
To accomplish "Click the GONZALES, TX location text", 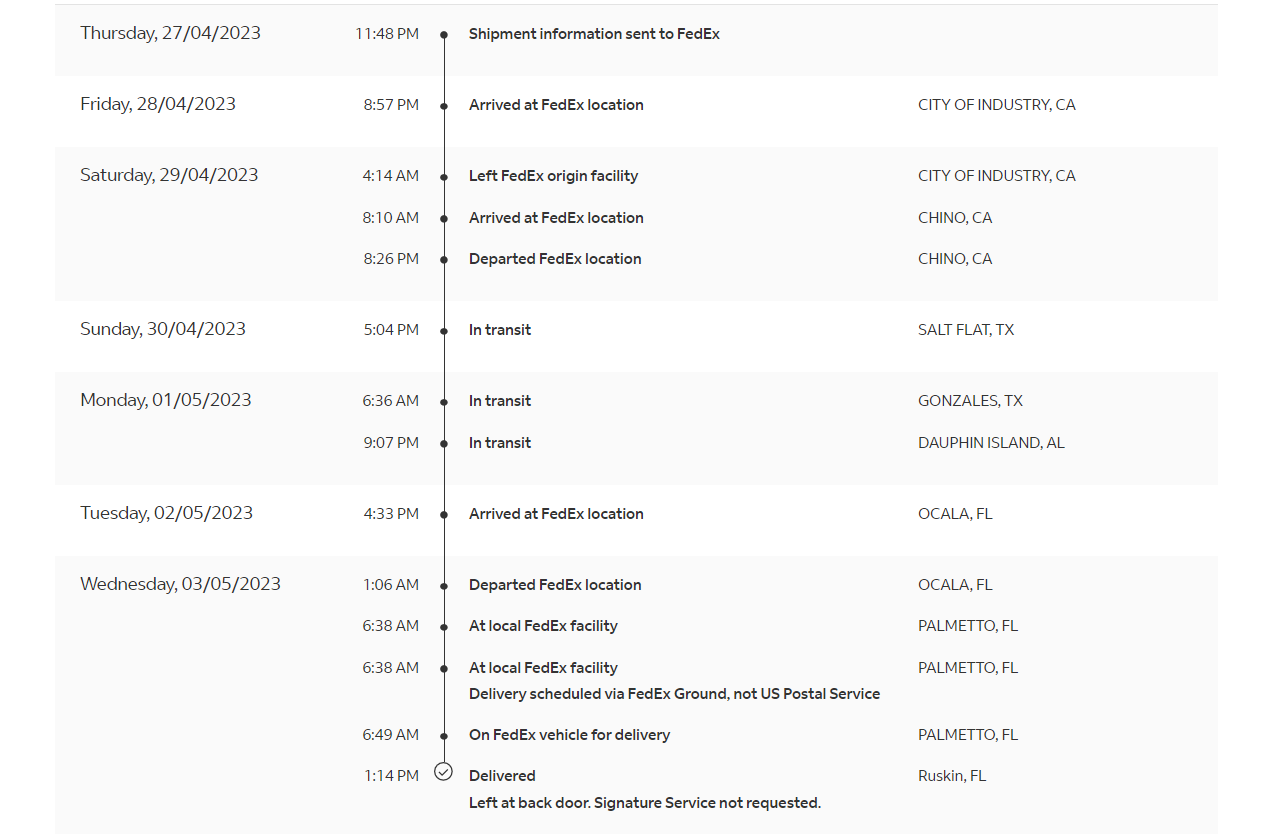I will point(970,401).
